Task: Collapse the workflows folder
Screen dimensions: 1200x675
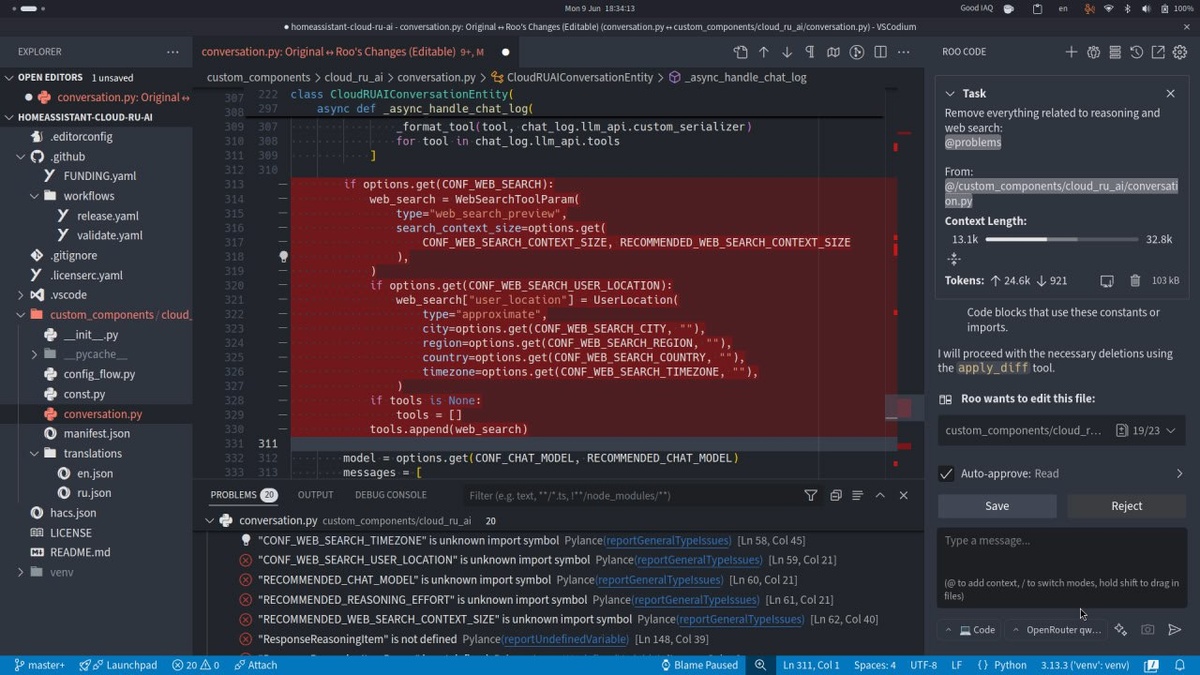Action: coord(34,196)
